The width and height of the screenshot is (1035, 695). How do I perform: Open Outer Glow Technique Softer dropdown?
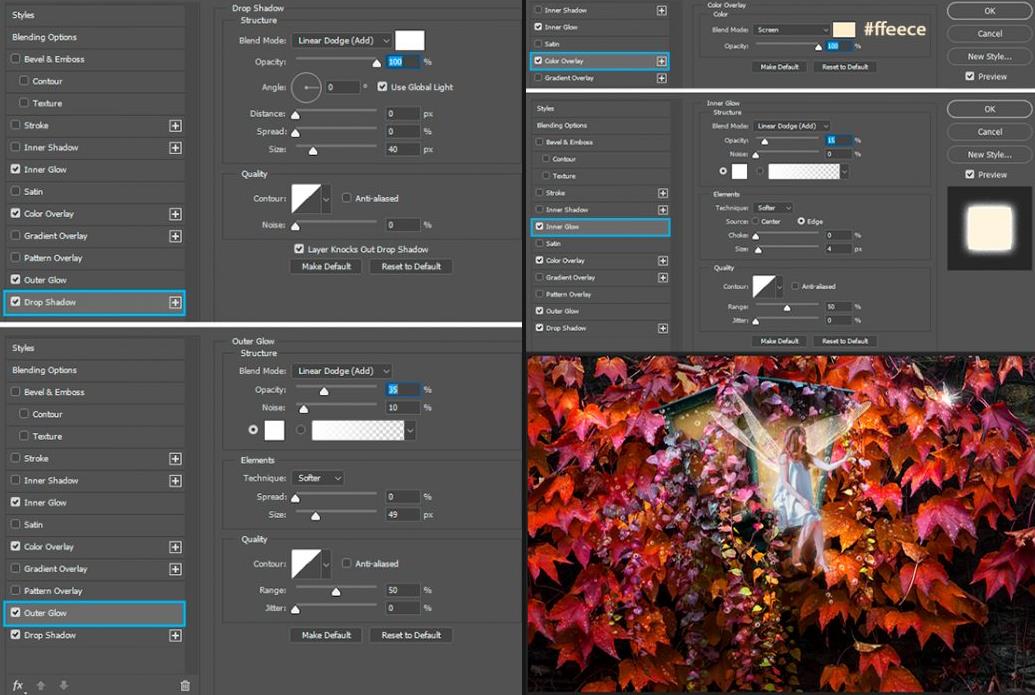[x=318, y=478]
